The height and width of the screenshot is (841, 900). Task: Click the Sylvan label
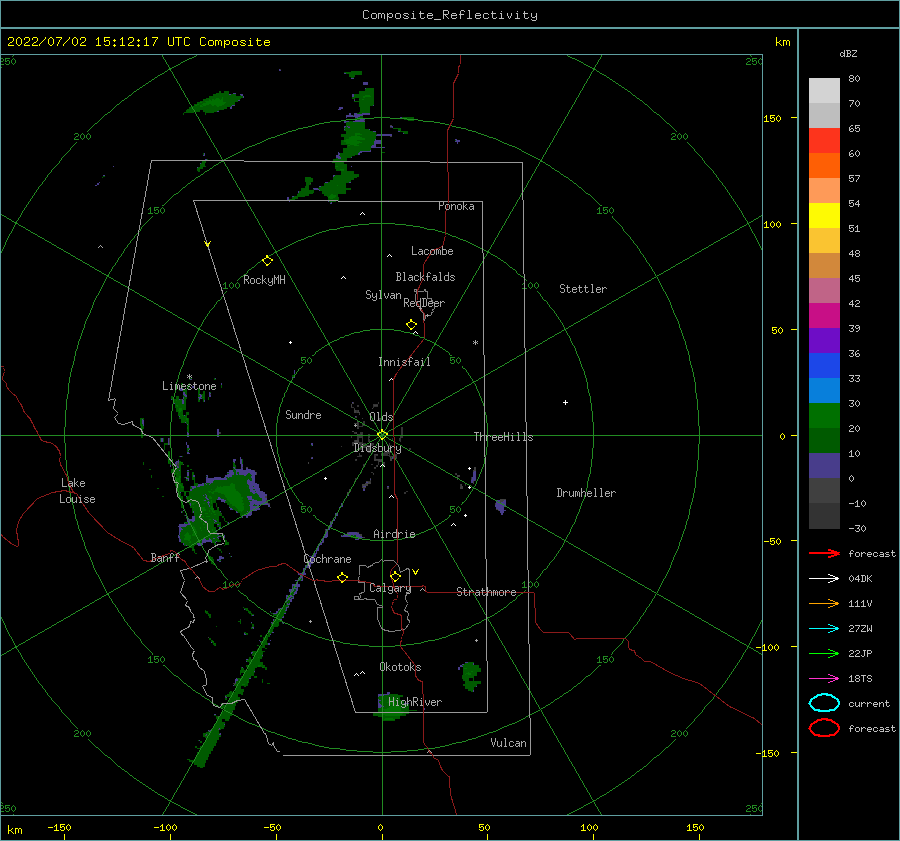(x=383, y=295)
